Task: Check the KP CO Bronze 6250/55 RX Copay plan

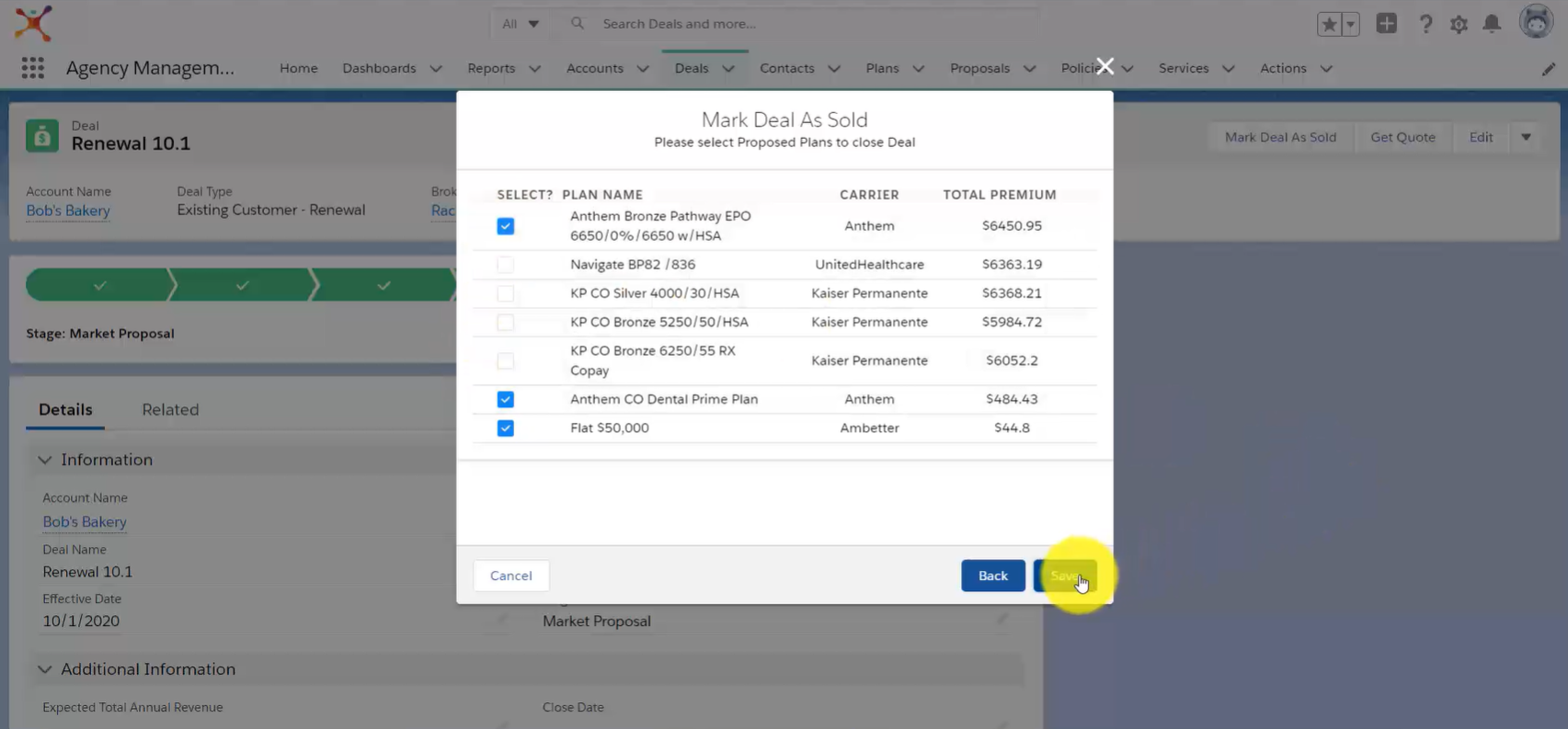Action: pos(506,360)
